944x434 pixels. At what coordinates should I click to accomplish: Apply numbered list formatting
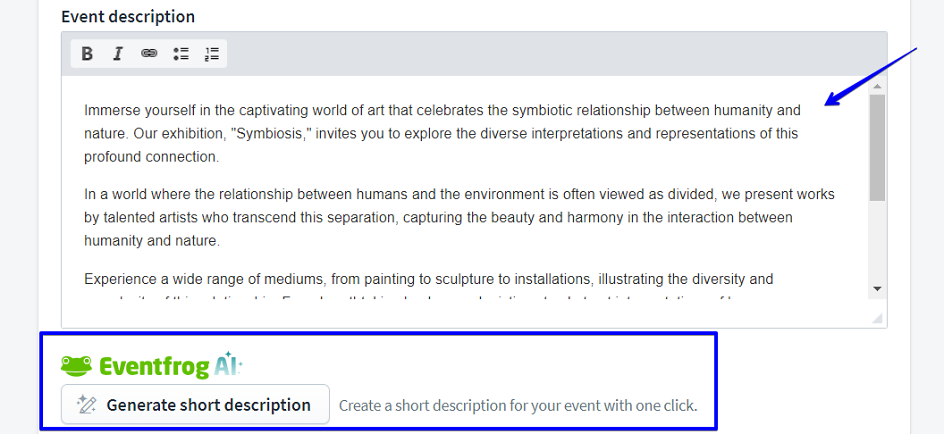211,54
